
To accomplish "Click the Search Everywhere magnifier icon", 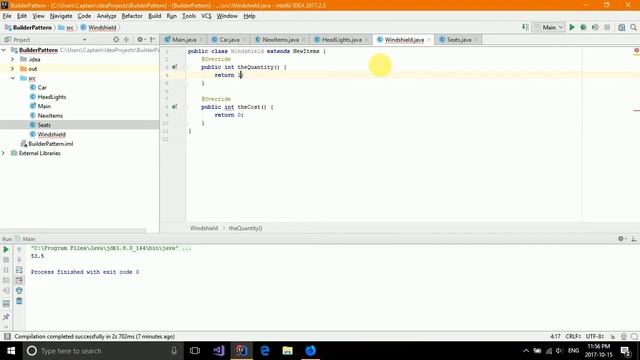I will pyautogui.click(x=633, y=27).
